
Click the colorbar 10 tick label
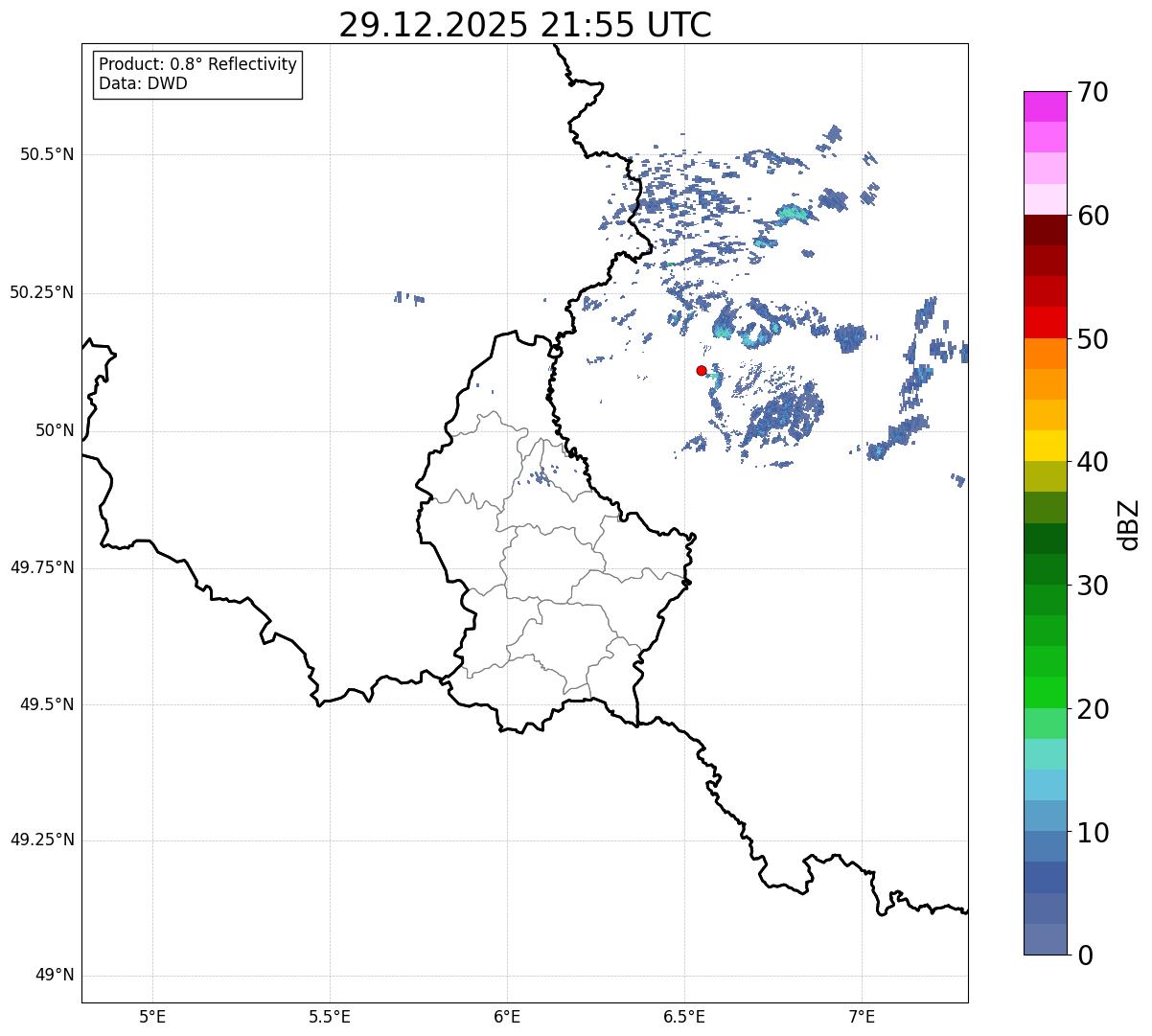1093,833
